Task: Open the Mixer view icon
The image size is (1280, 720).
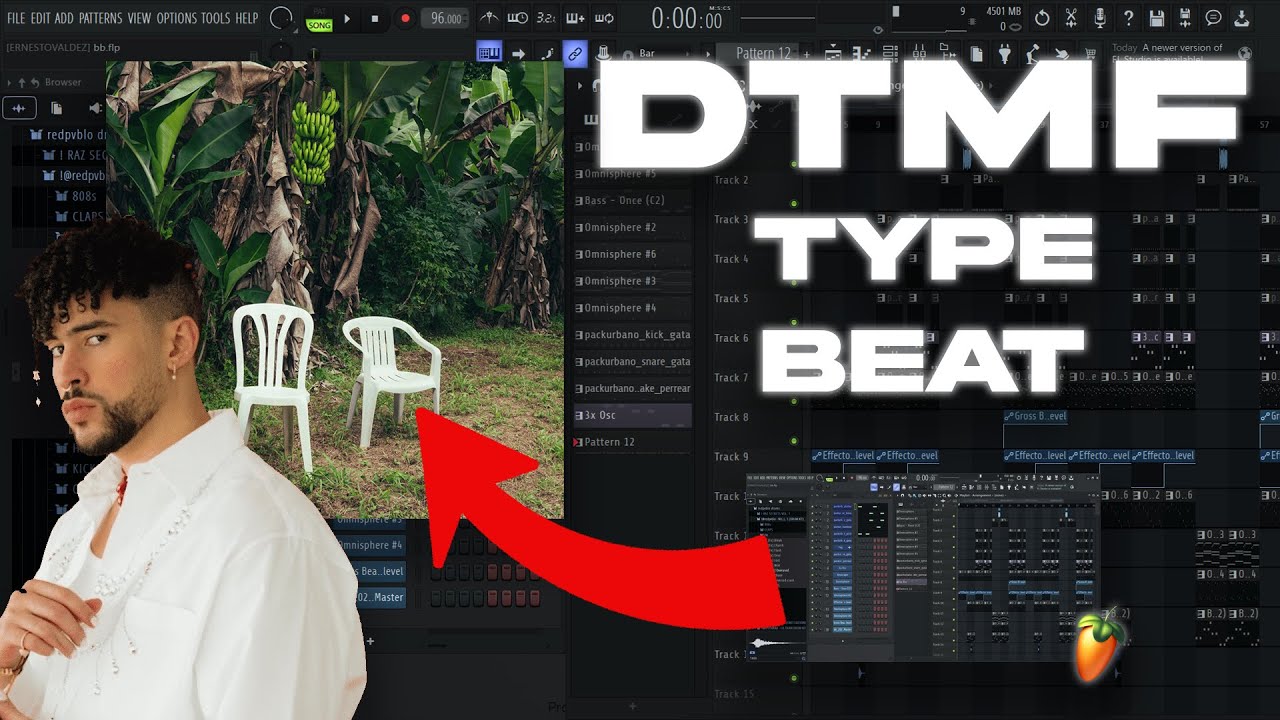Action: pos(919,53)
